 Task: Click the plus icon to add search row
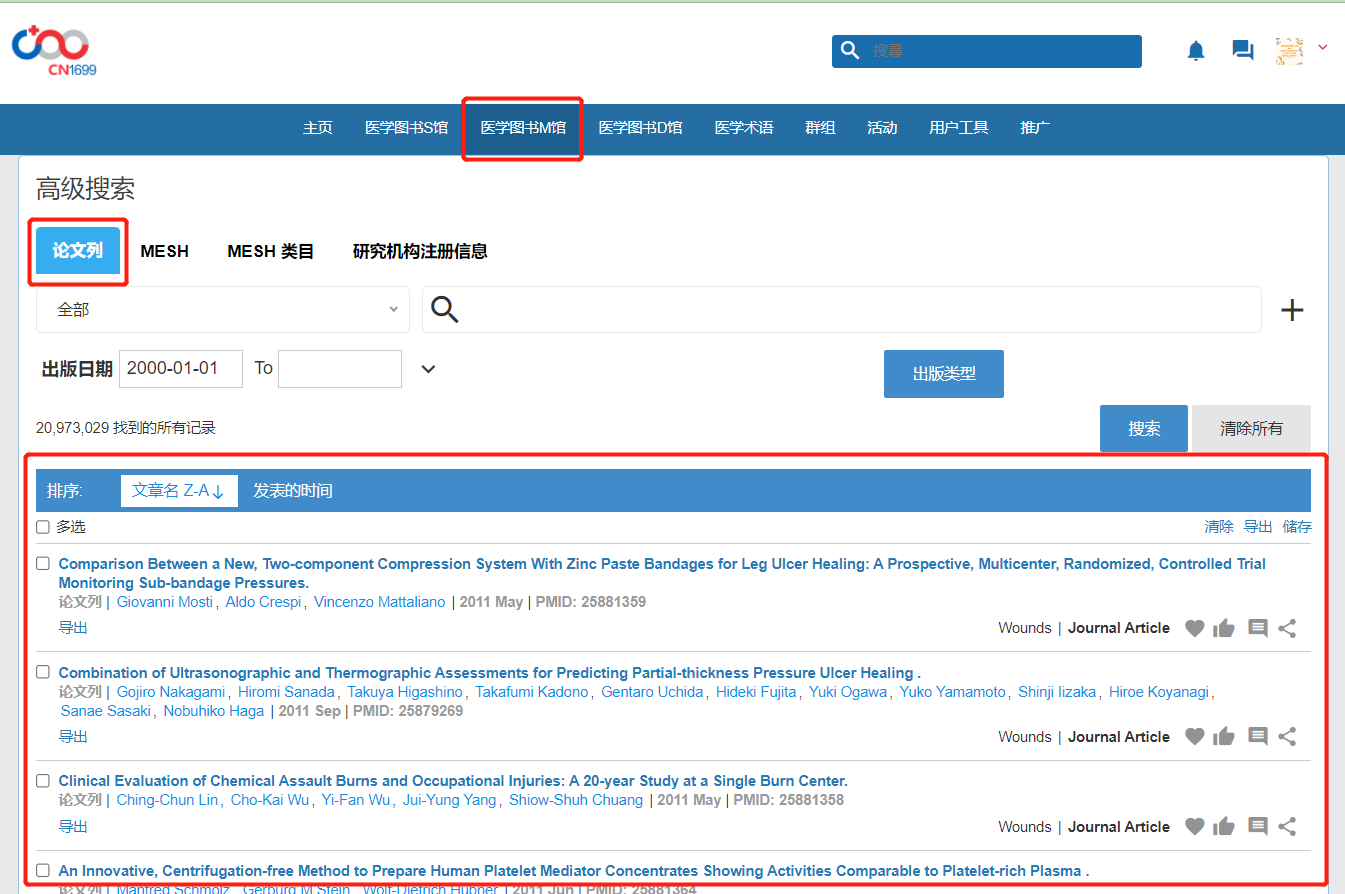[1292, 310]
